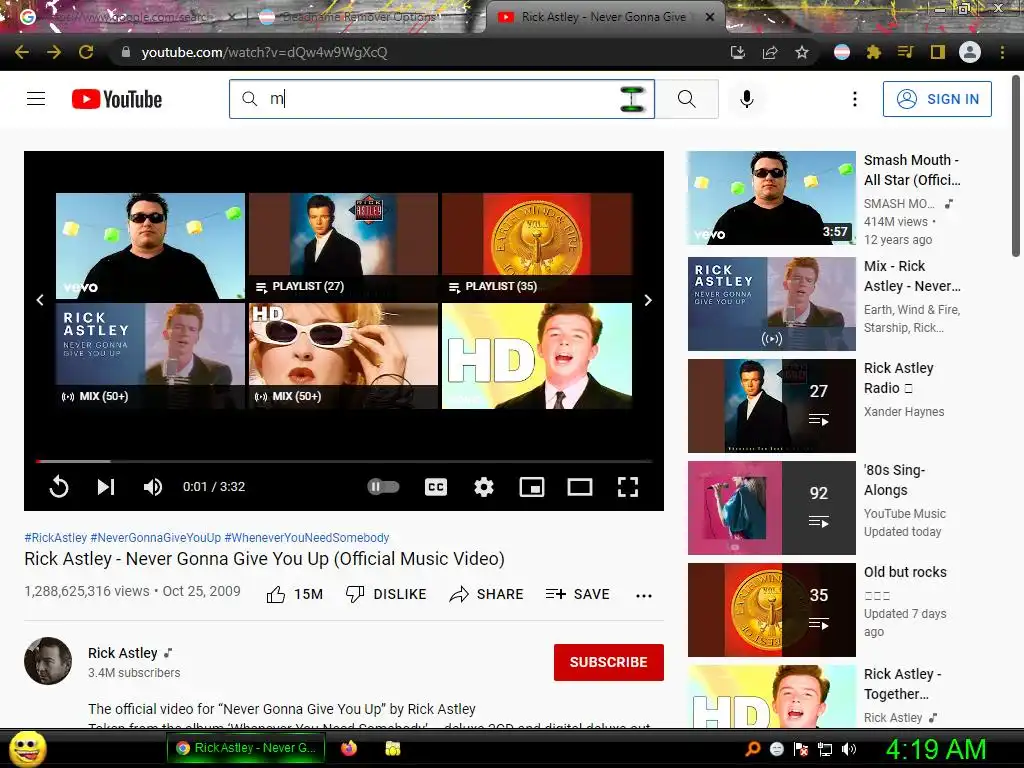Viewport: 1024px width, 768px height.
Task: Bookmark this page with the star
Action: (x=802, y=52)
